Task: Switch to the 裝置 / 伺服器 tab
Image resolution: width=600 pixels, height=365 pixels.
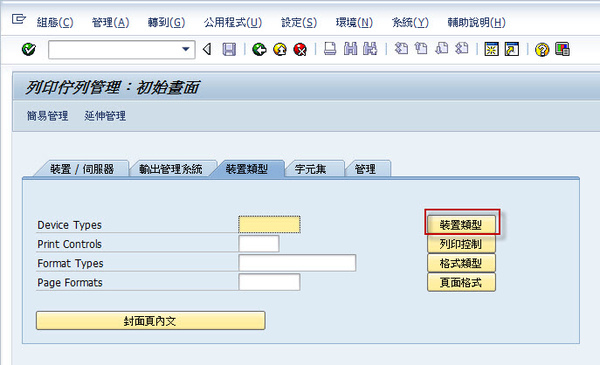Action: click(82, 169)
